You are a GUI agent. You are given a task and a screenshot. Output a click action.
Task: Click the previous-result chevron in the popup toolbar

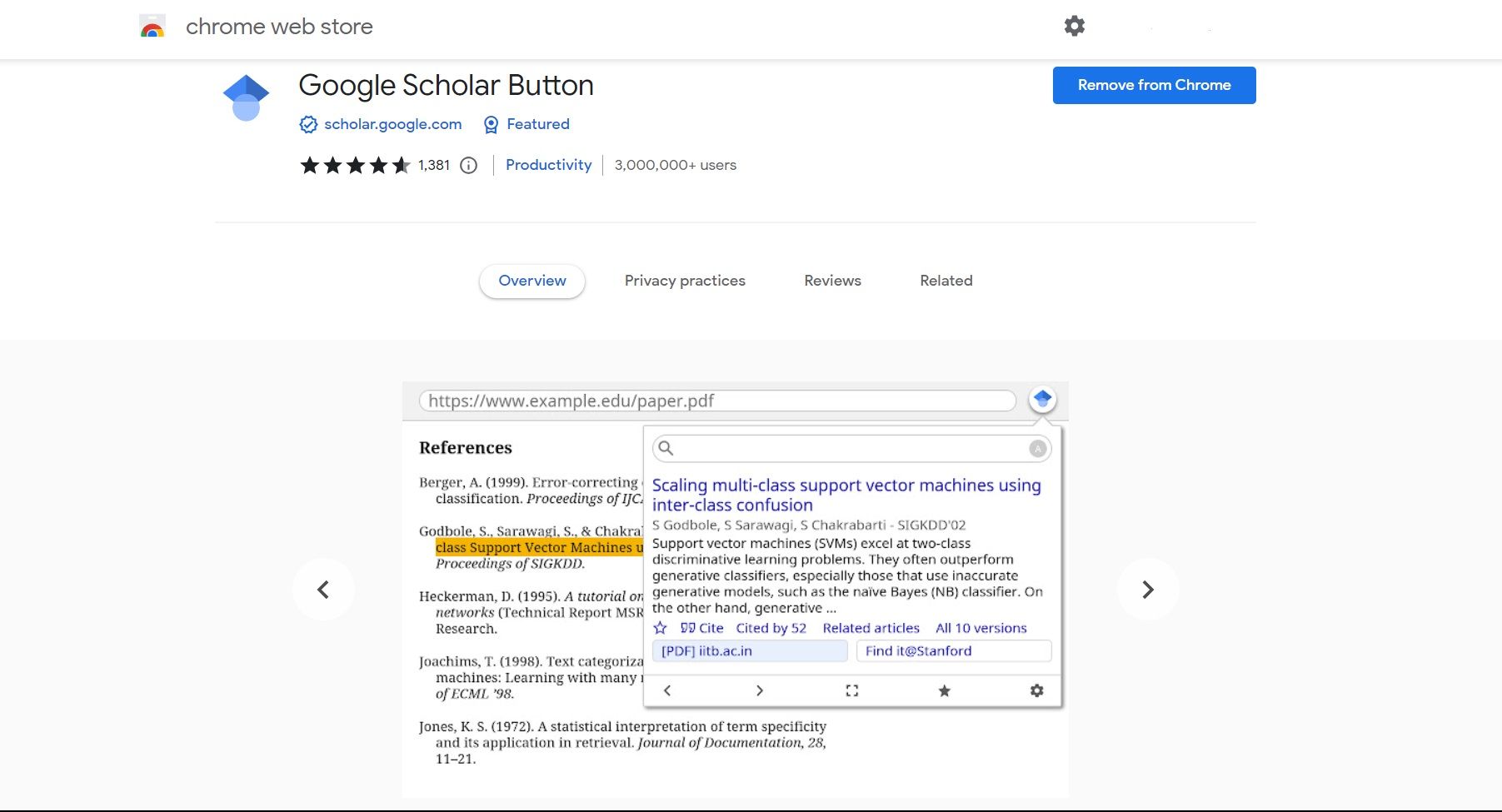click(666, 690)
